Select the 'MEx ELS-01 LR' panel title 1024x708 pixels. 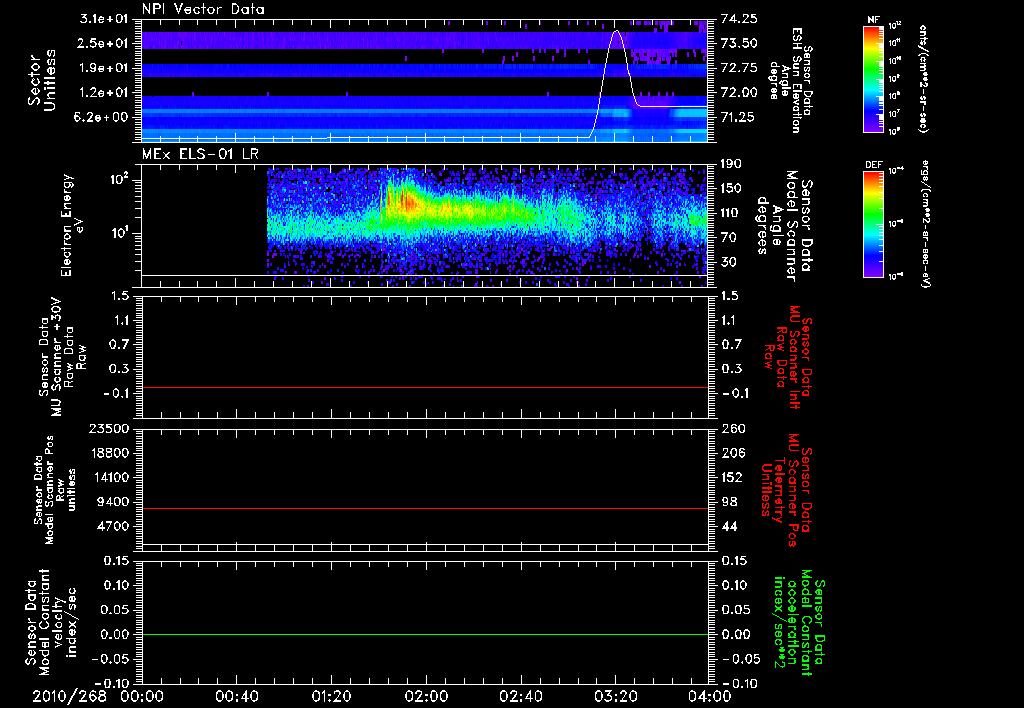click(202, 154)
